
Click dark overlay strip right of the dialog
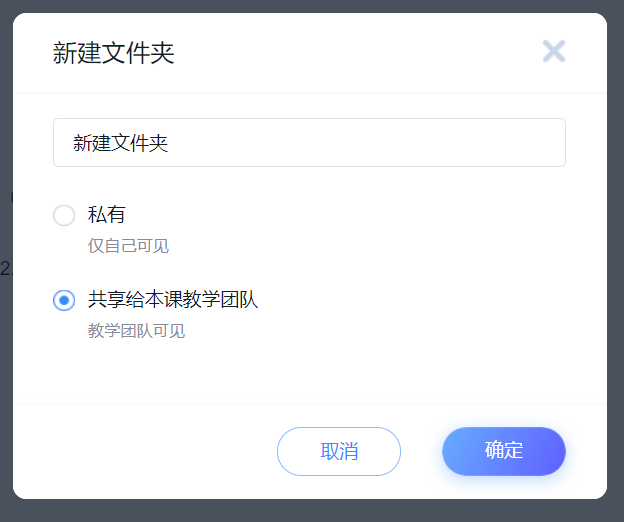tap(615, 260)
